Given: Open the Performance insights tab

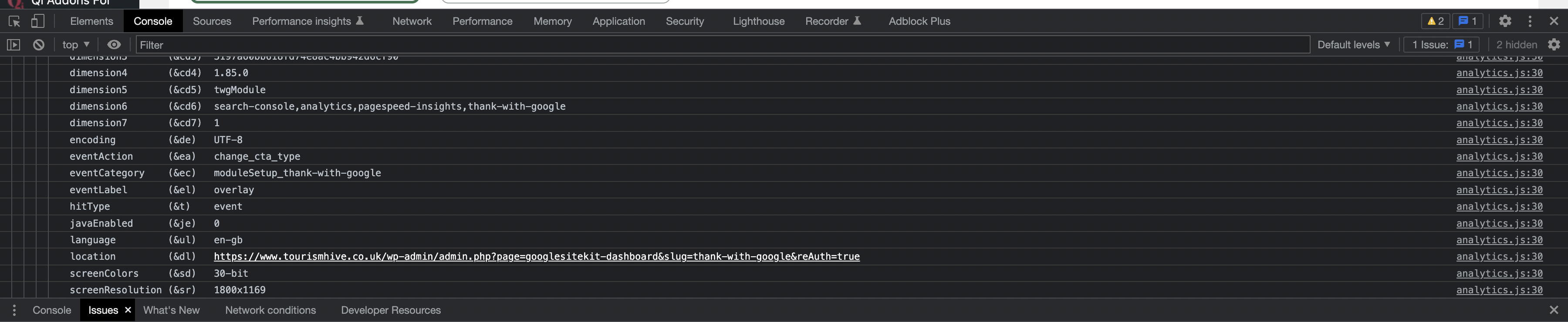Looking at the screenshot, I should click(308, 21).
